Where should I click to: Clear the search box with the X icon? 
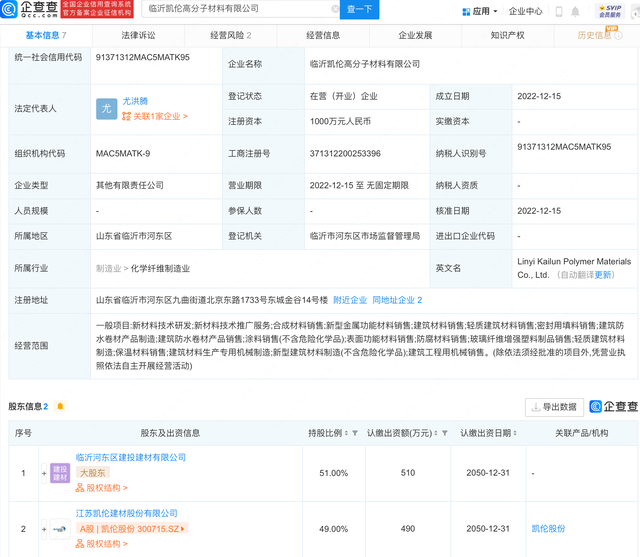click(x=334, y=10)
